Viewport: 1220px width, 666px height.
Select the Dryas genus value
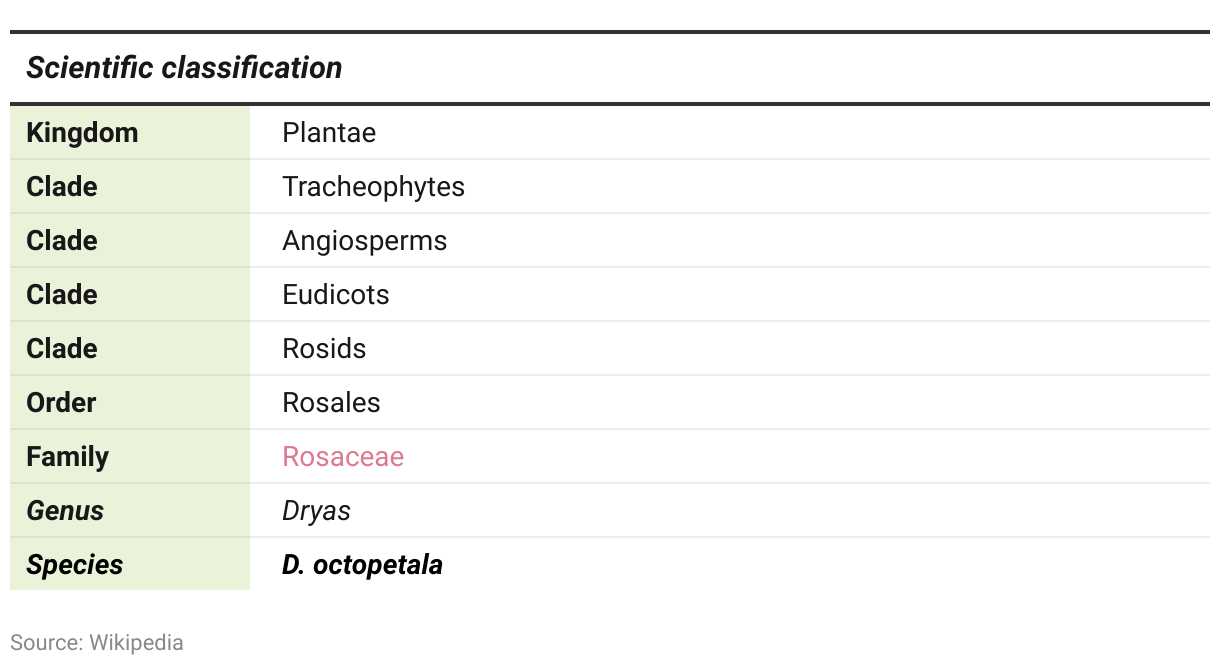pos(316,511)
